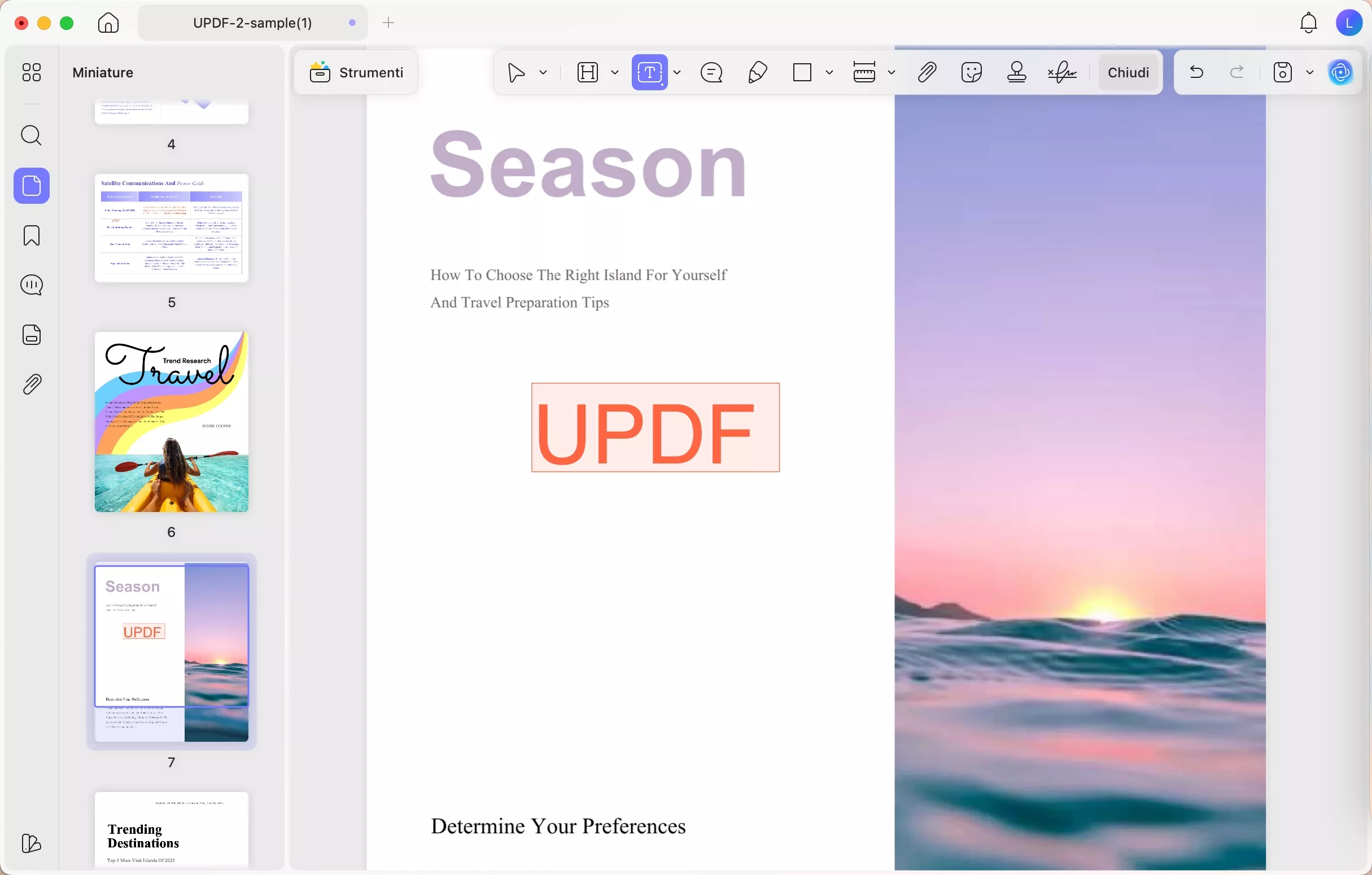1372x875 pixels.
Task: Open the paperclip attachment annotation tool
Action: tap(927, 72)
